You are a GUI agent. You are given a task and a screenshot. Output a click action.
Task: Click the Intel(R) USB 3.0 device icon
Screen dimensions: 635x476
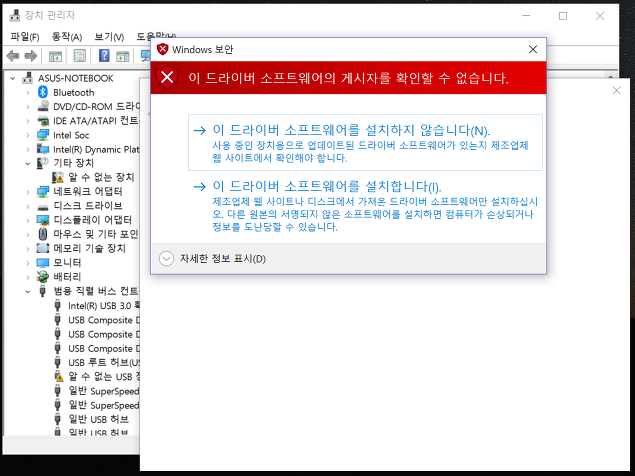pos(58,305)
